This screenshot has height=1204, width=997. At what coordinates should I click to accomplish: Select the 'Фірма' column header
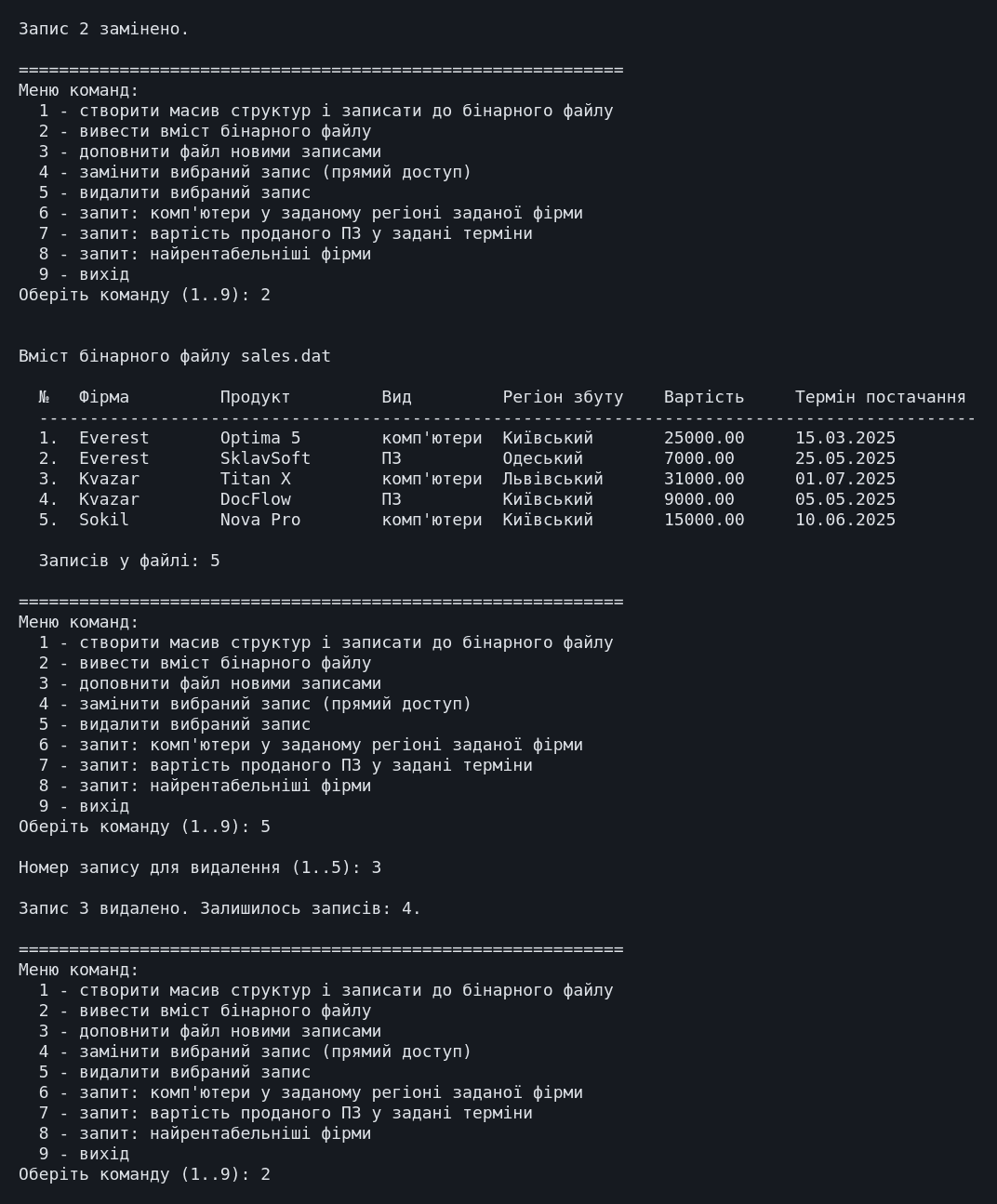click(104, 397)
